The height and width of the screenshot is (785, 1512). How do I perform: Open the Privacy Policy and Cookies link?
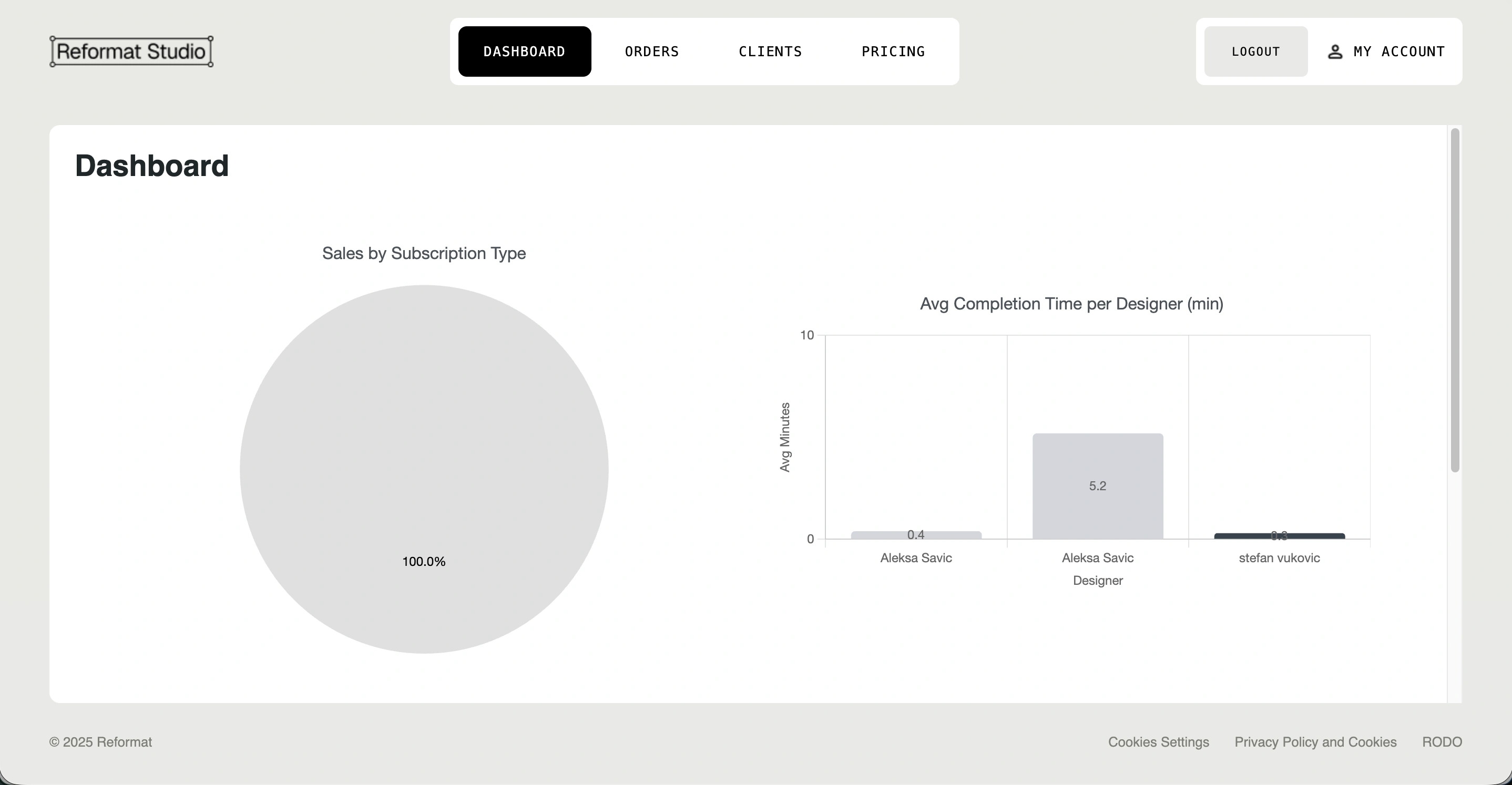point(1315,742)
